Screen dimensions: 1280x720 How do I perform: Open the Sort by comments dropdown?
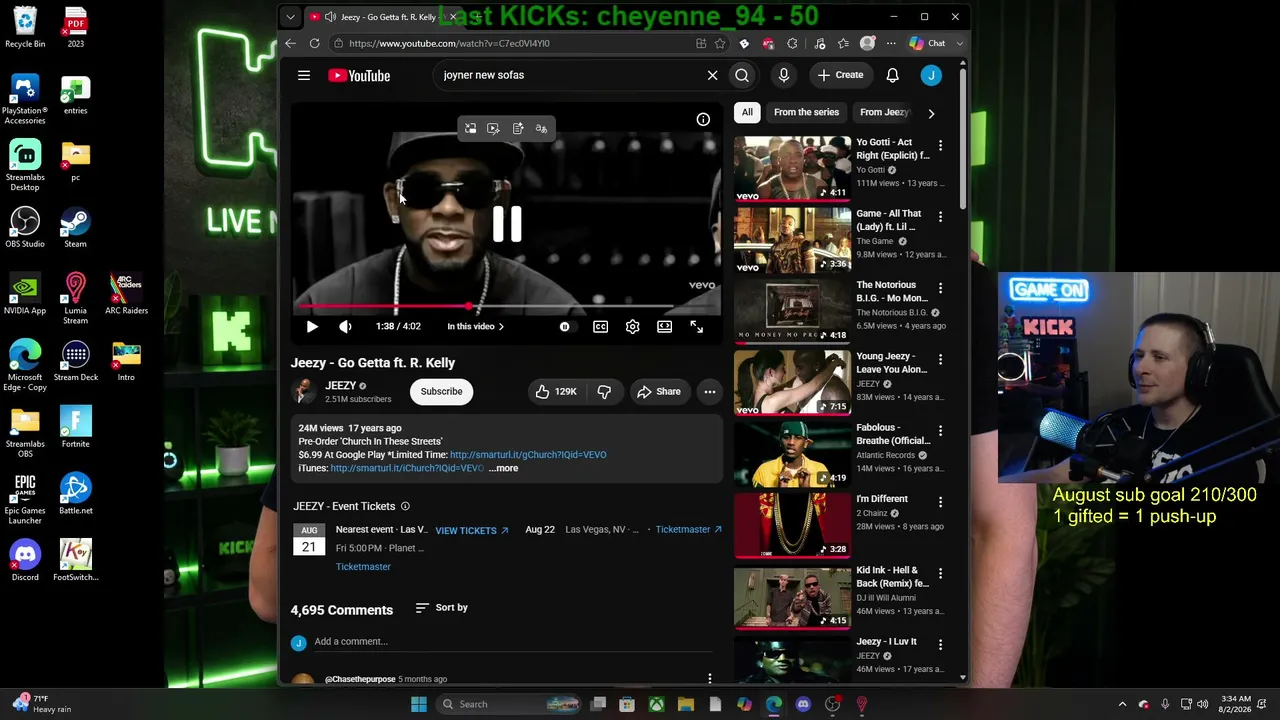point(441,607)
